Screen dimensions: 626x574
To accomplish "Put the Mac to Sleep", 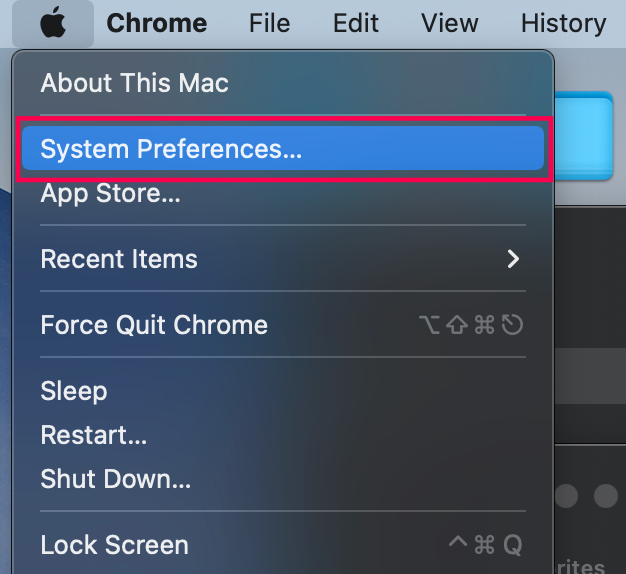I will pyautogui.click(x=73, y=391).
